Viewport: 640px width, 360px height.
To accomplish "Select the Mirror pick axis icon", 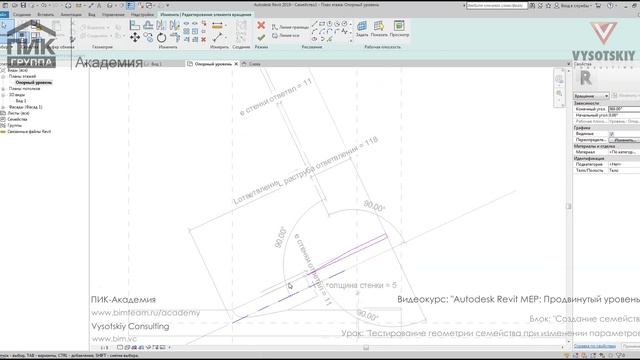I will click(x=162, y=25).
